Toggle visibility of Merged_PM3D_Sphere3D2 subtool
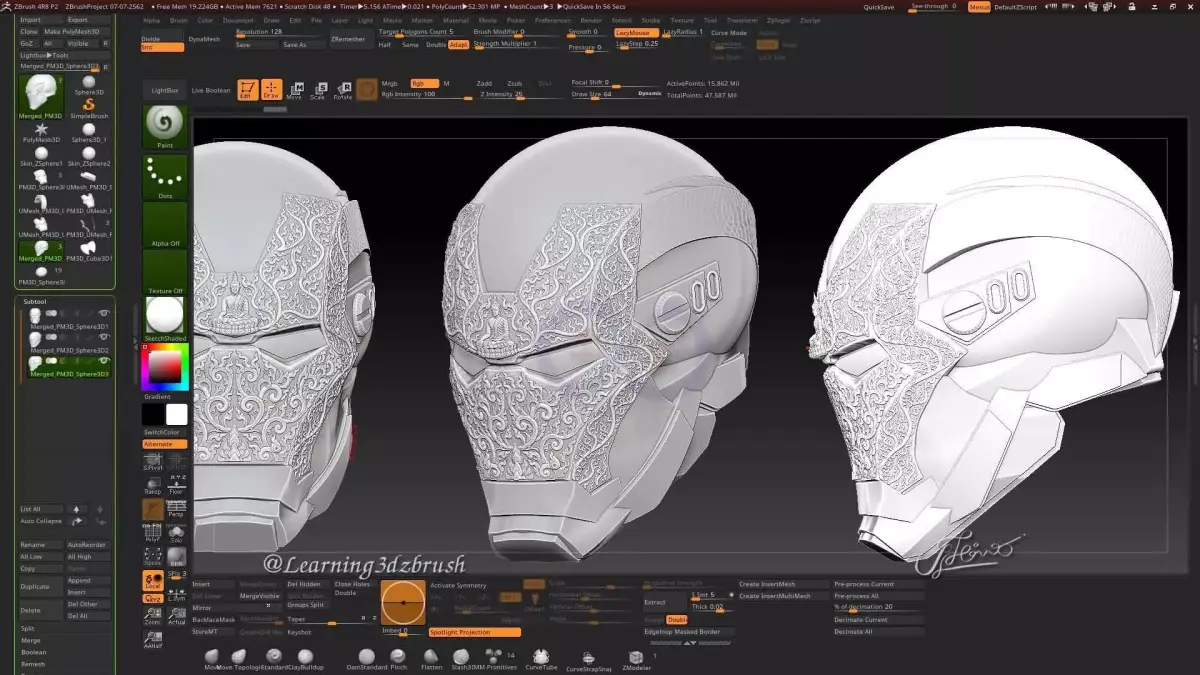The width and height of the screenshot is (1200, 675). click(104, 338)
